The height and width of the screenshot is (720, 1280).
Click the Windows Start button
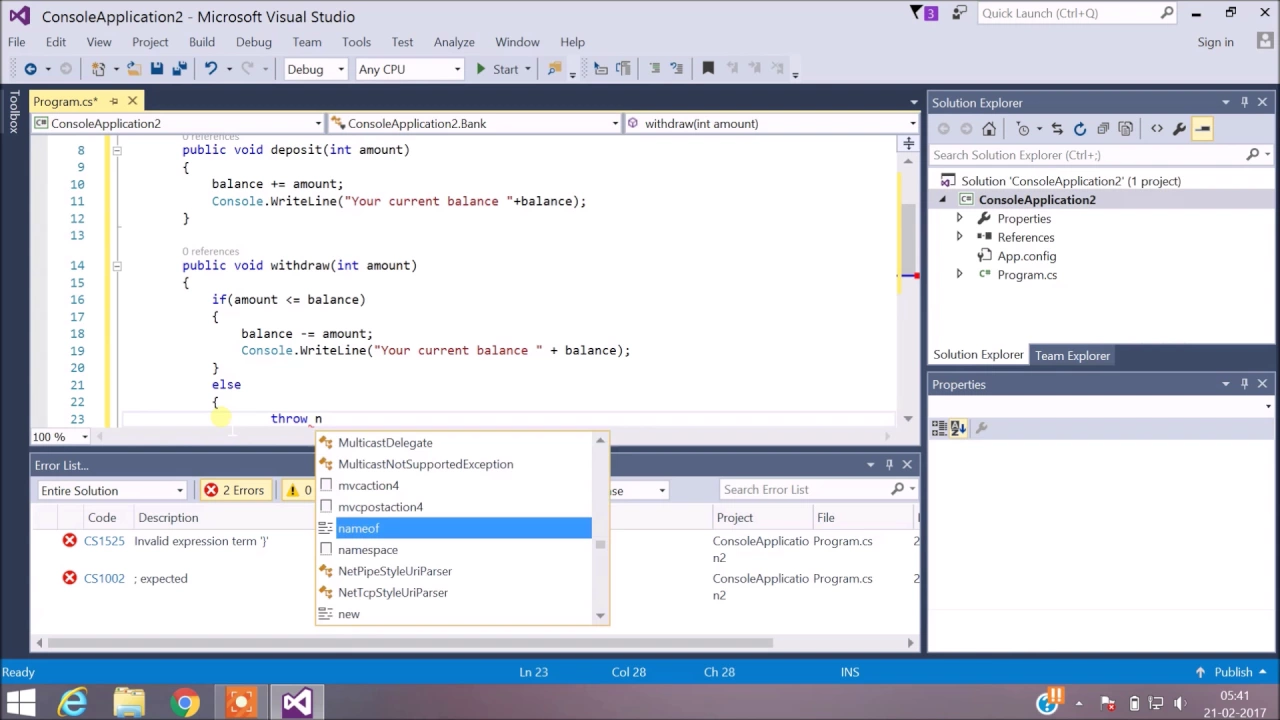pyautogui.click(x=20, y=703)
